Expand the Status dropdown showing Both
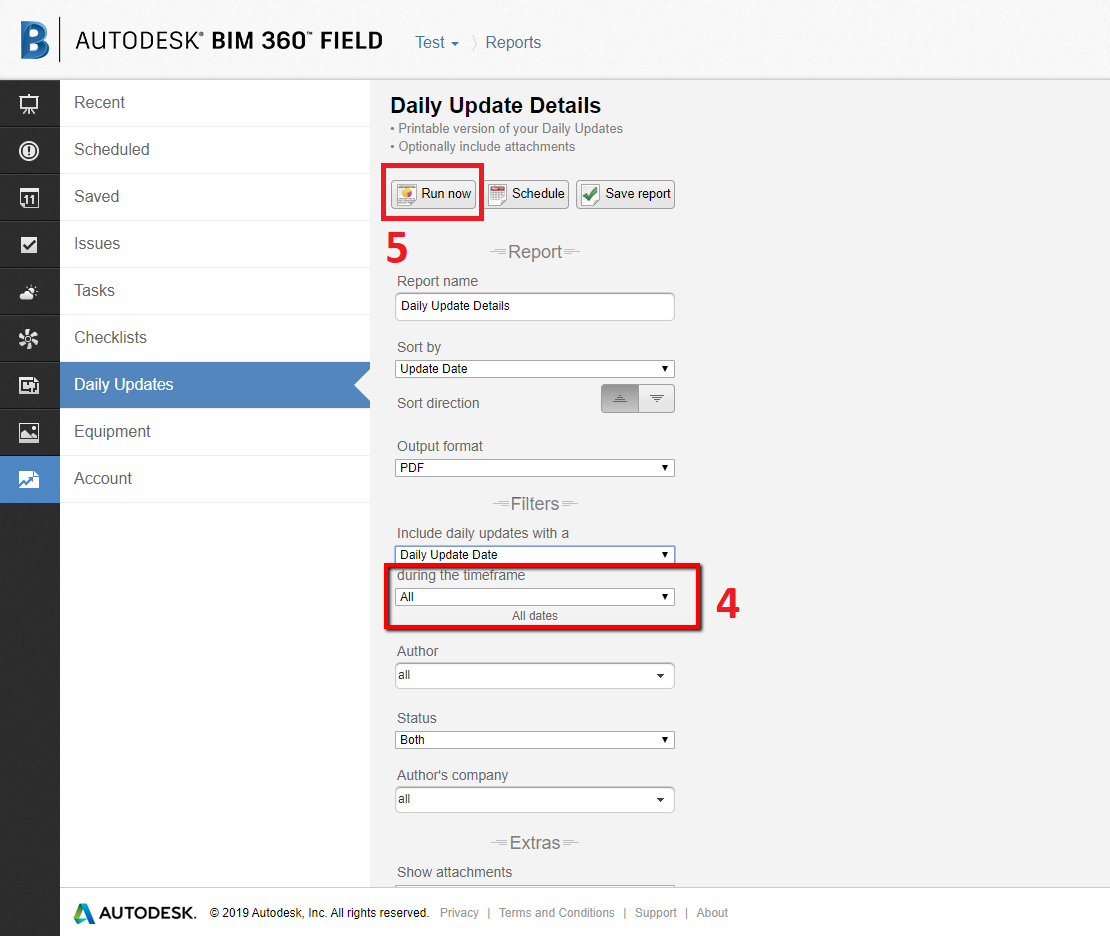 (x=534, y=739)
